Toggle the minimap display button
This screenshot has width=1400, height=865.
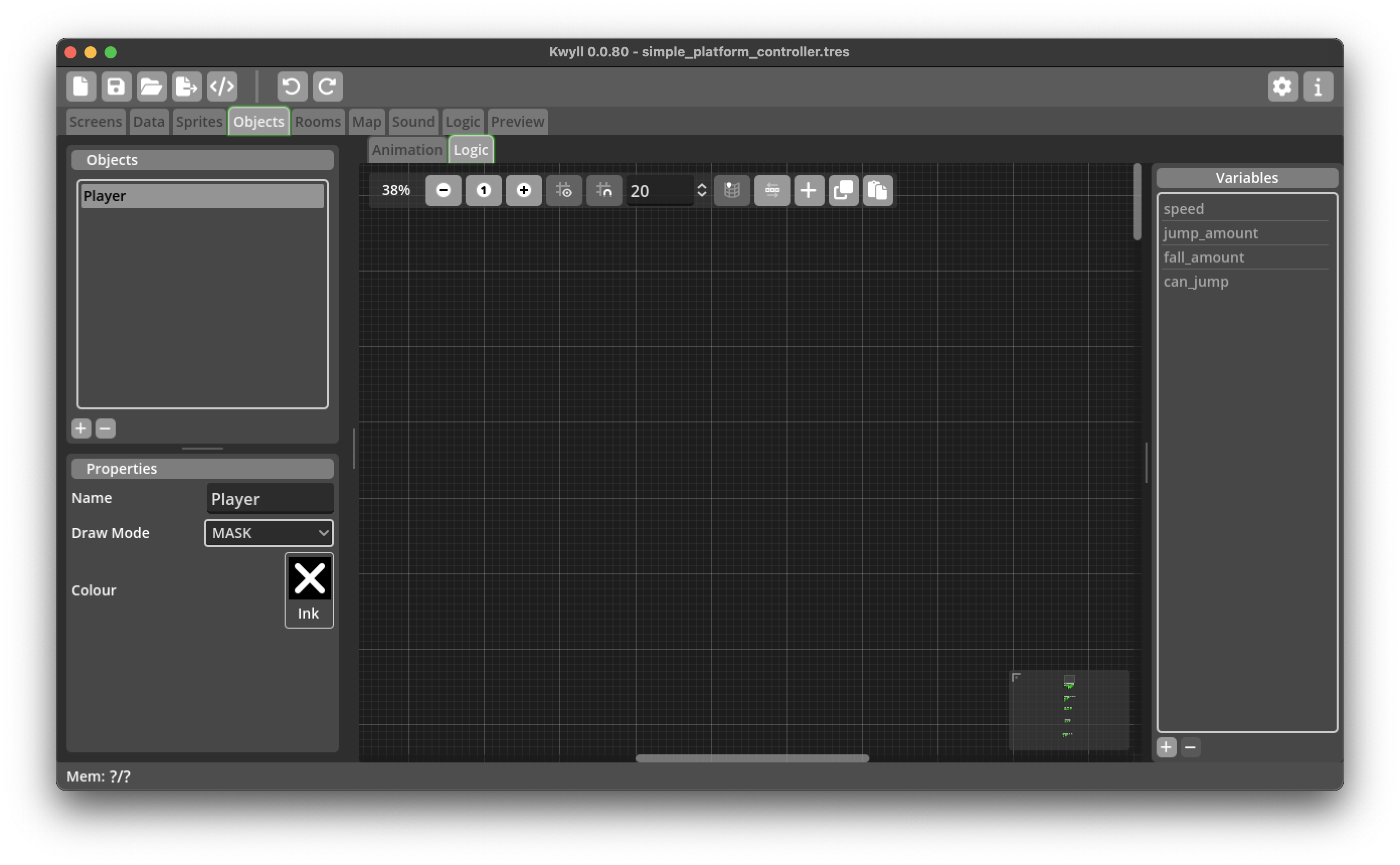click(732, 191)
